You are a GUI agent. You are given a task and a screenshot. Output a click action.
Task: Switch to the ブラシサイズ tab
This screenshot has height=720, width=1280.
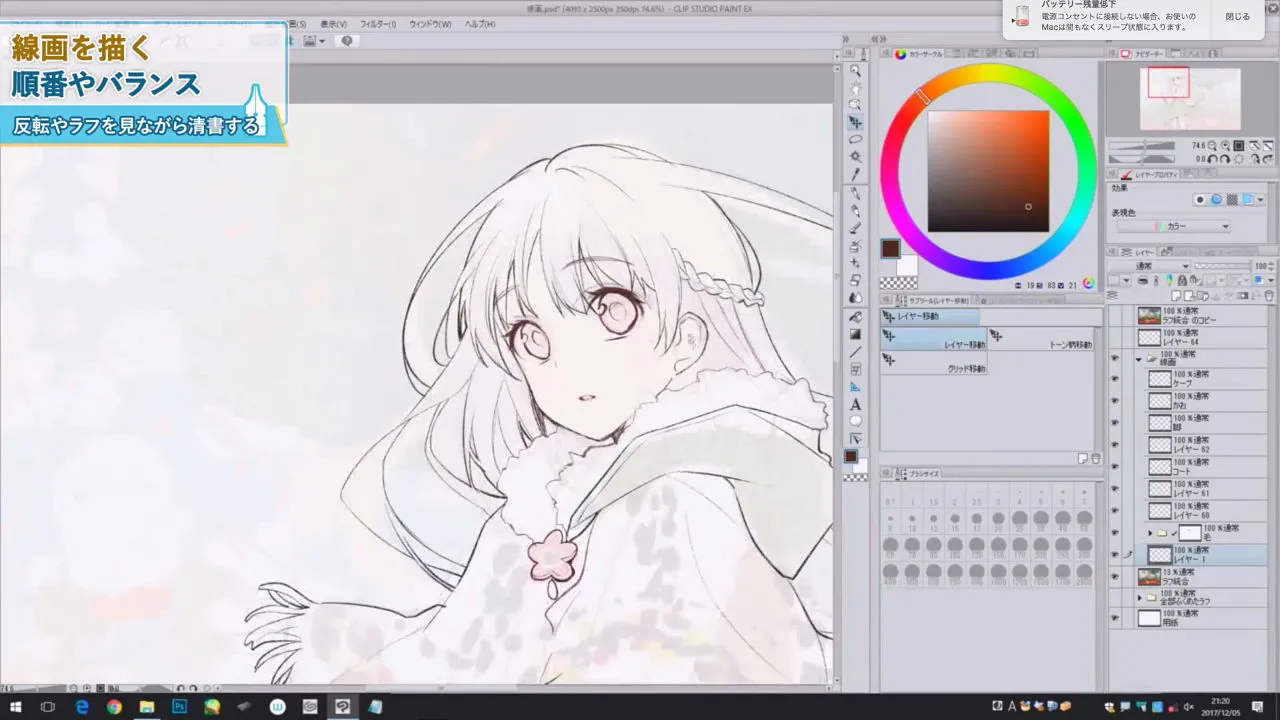coord(917,473)
